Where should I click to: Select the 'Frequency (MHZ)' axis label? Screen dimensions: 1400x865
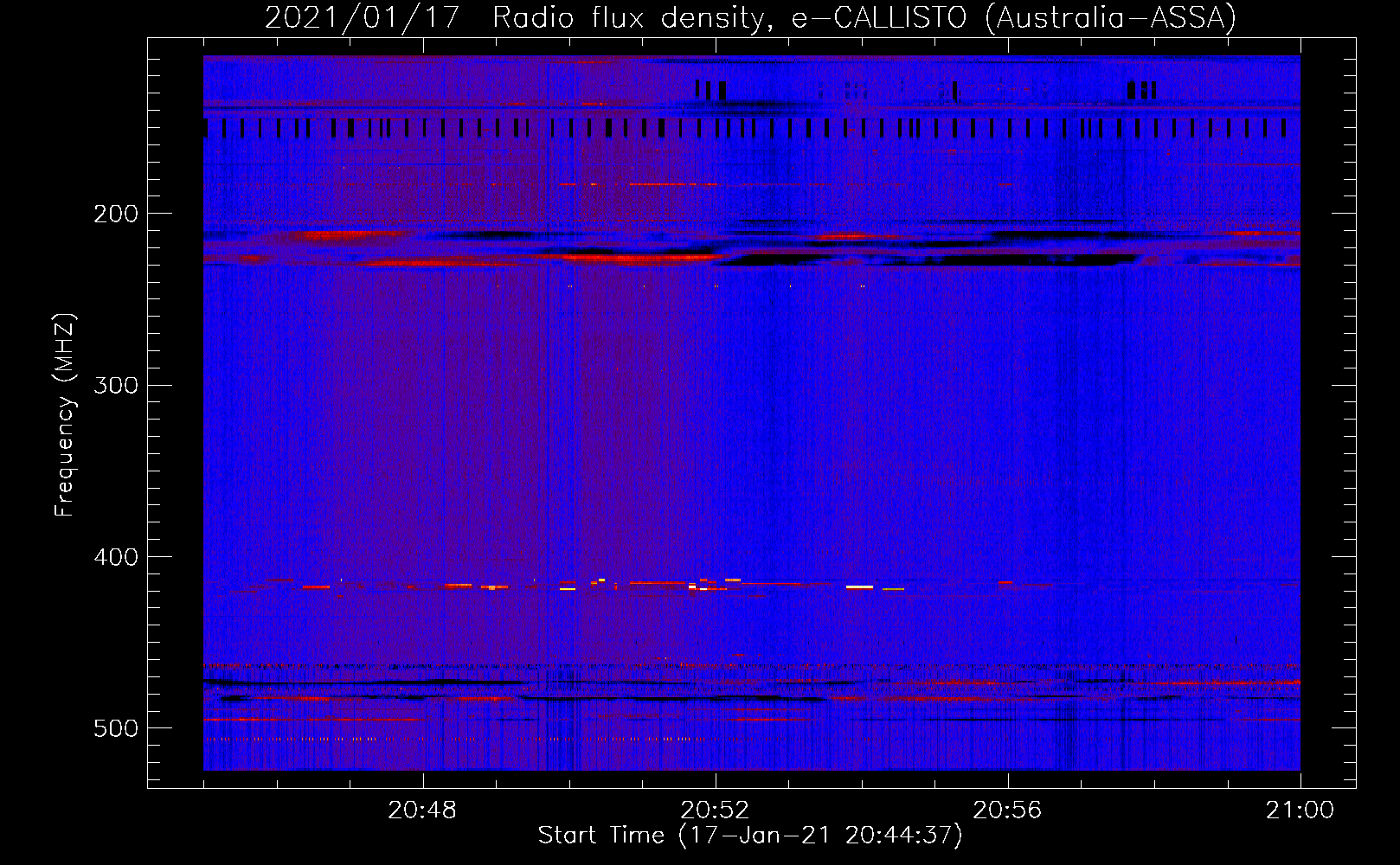65,414
